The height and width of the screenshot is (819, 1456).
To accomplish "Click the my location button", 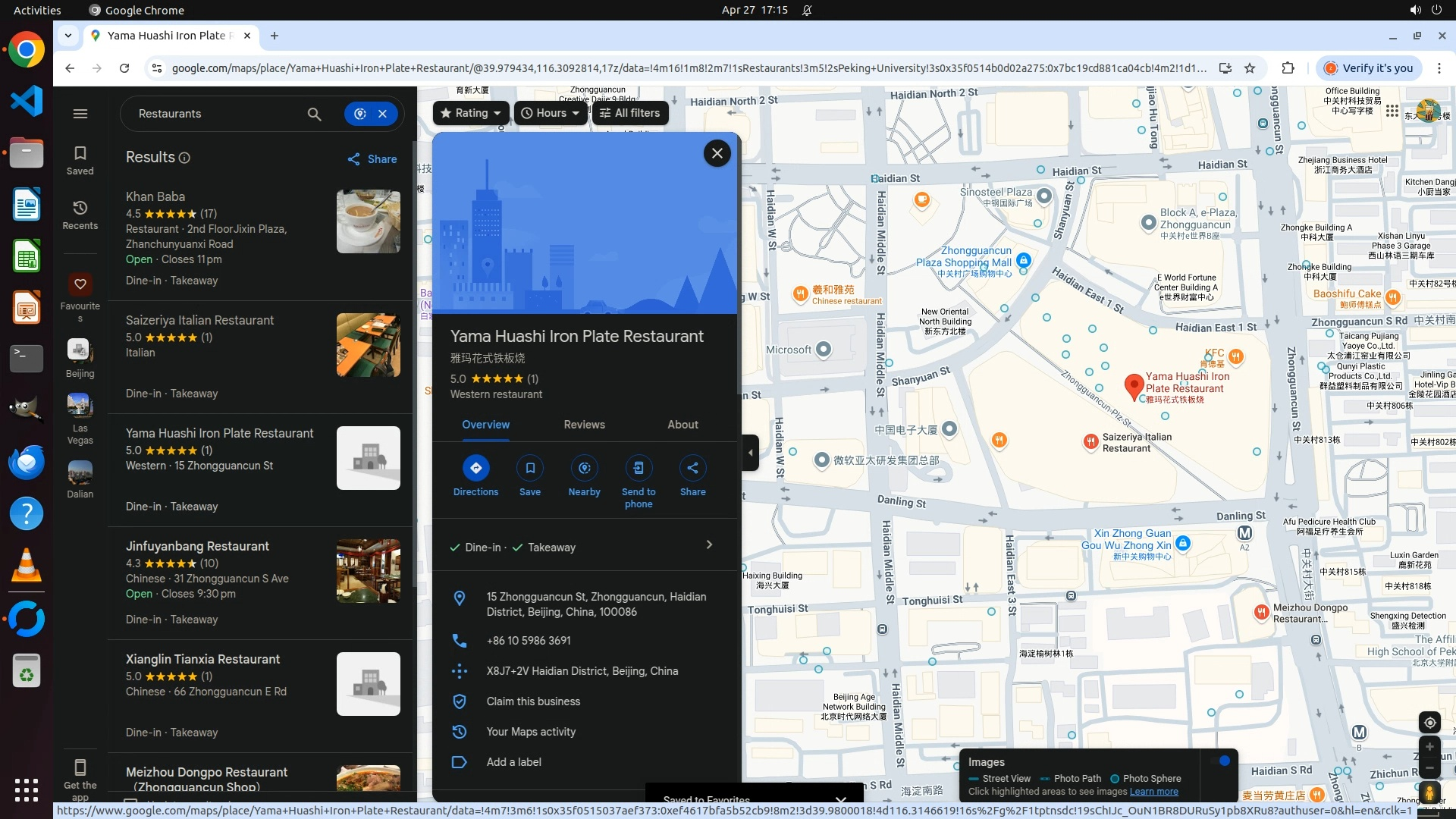I will coord(1429,723).
